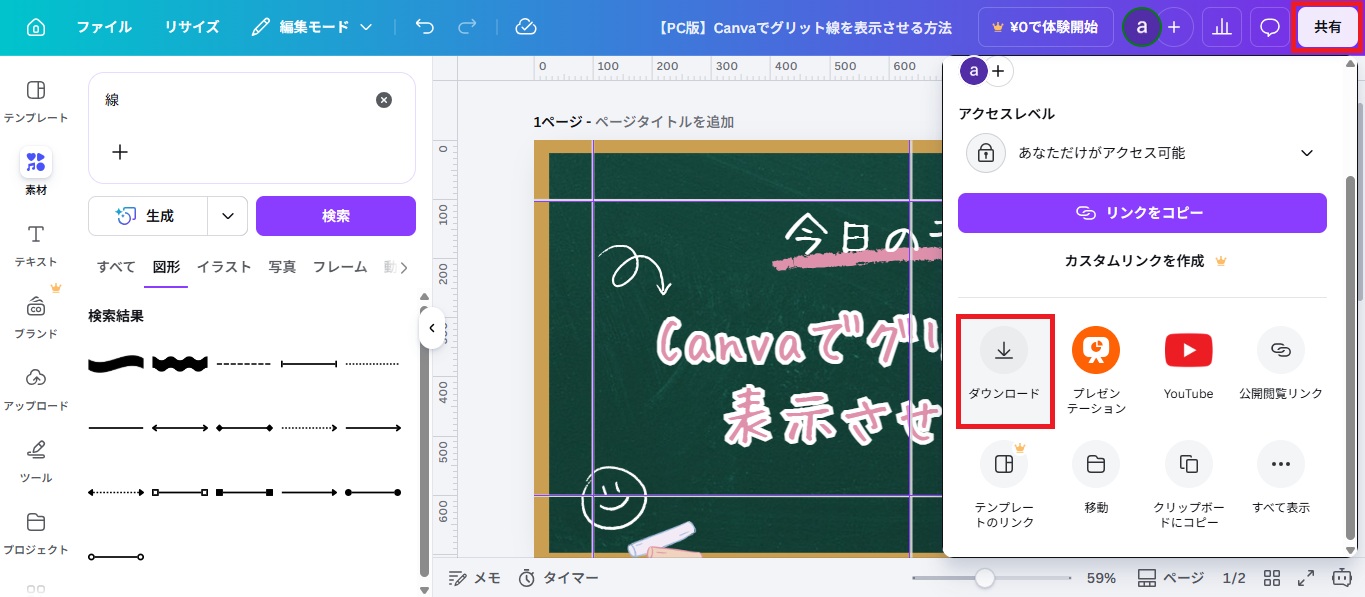This screenshot has width=1365, height=597.
Task: Adjust the zoom slider handle
Action: (985, 578)
